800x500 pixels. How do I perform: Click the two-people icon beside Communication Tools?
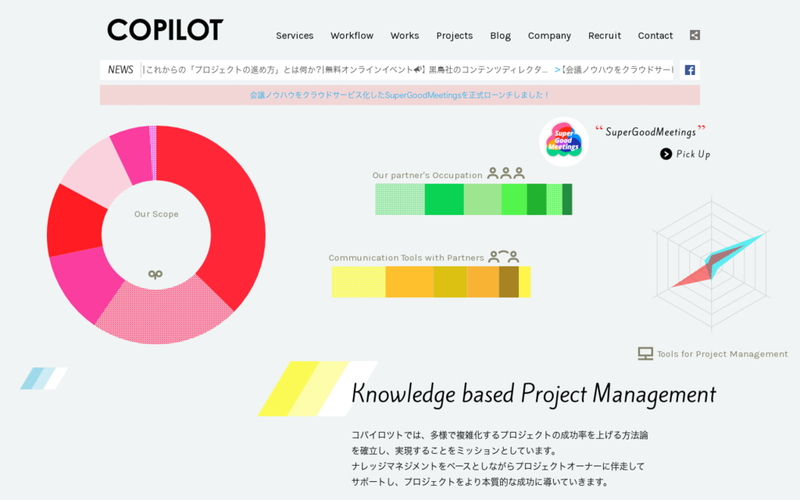[504, 256]
